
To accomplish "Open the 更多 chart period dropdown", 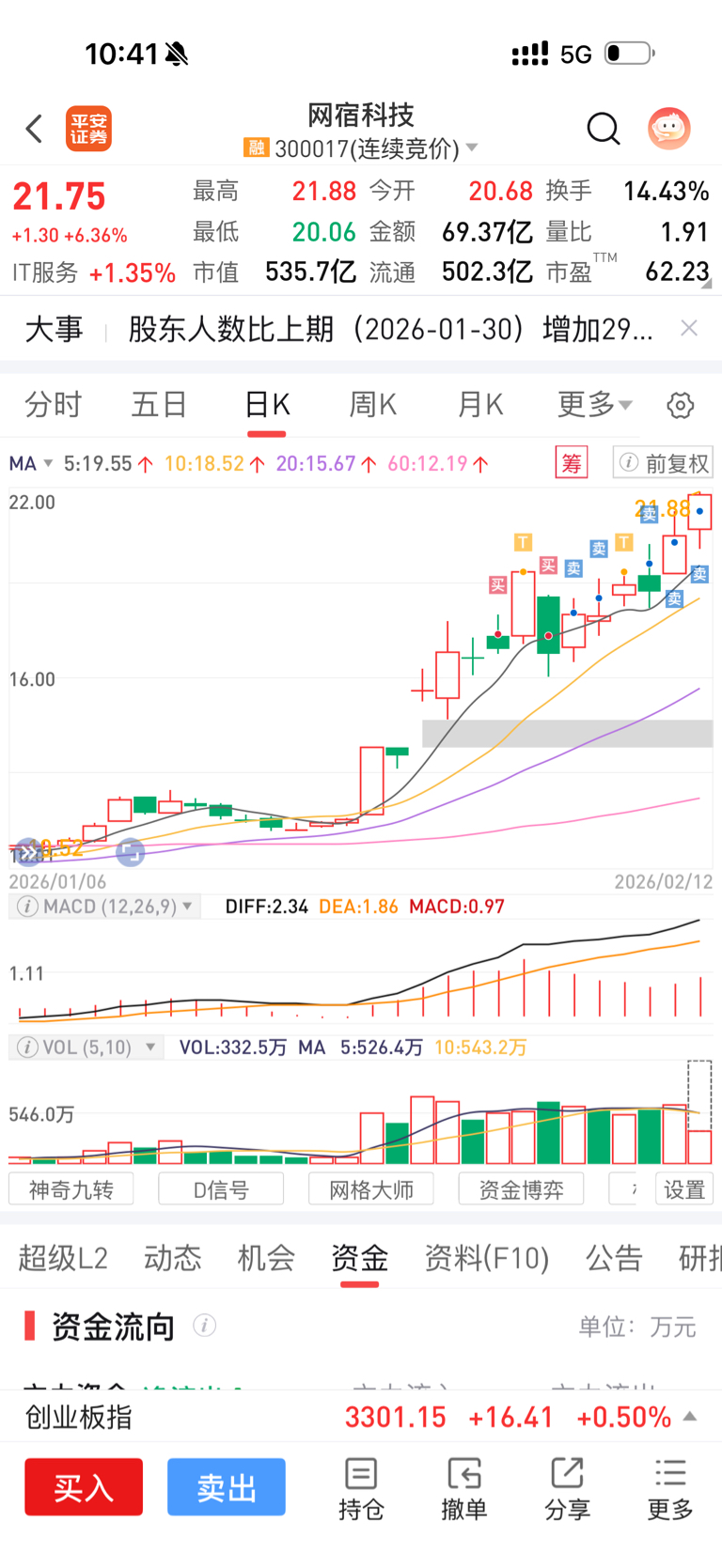I will [595, 405].
